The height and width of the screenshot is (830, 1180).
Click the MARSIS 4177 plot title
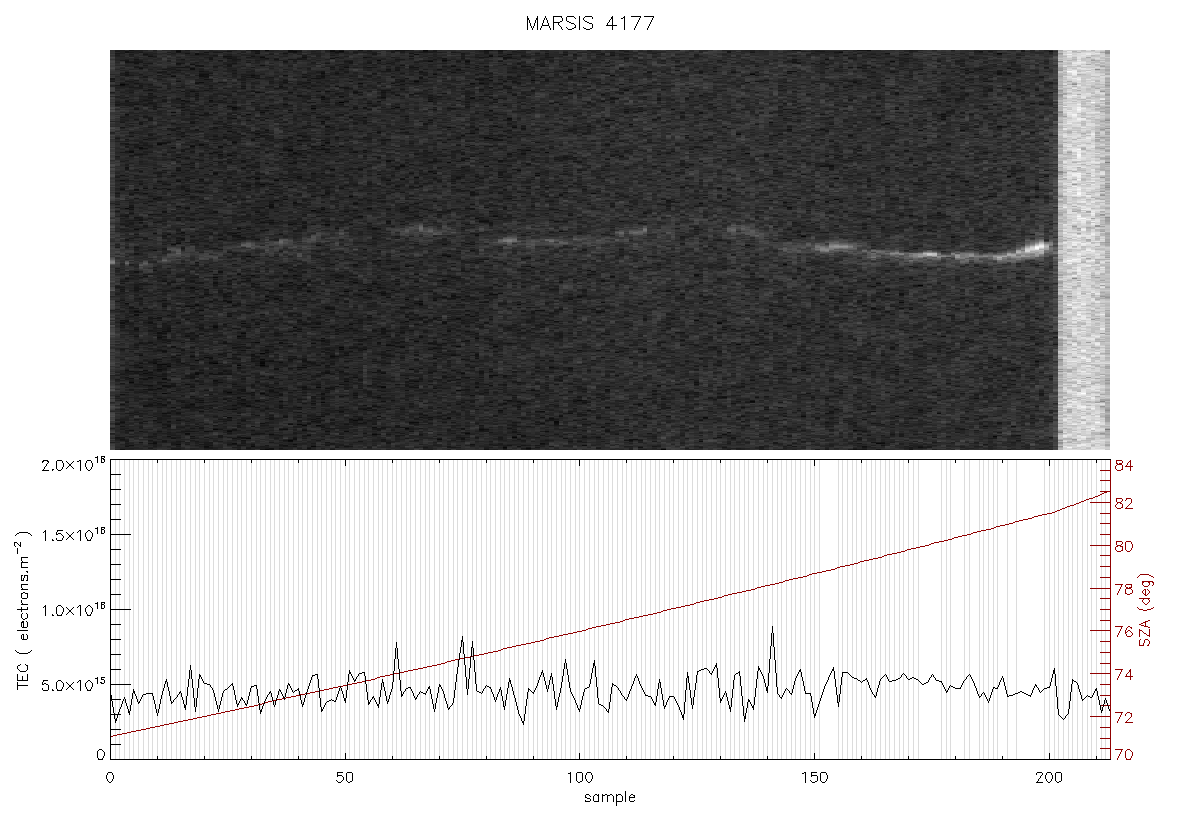(590, 23)
